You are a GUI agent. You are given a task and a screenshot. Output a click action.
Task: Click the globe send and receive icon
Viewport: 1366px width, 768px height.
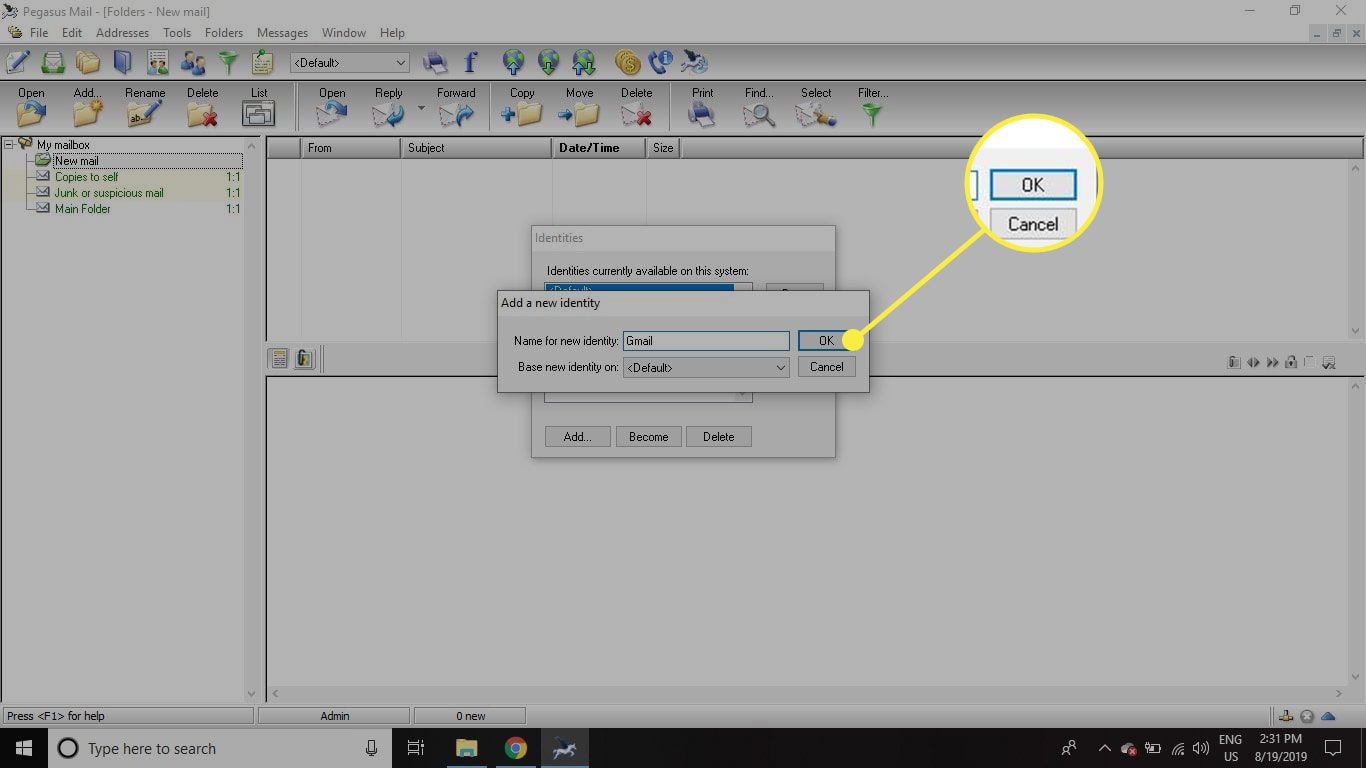point(584,63)
